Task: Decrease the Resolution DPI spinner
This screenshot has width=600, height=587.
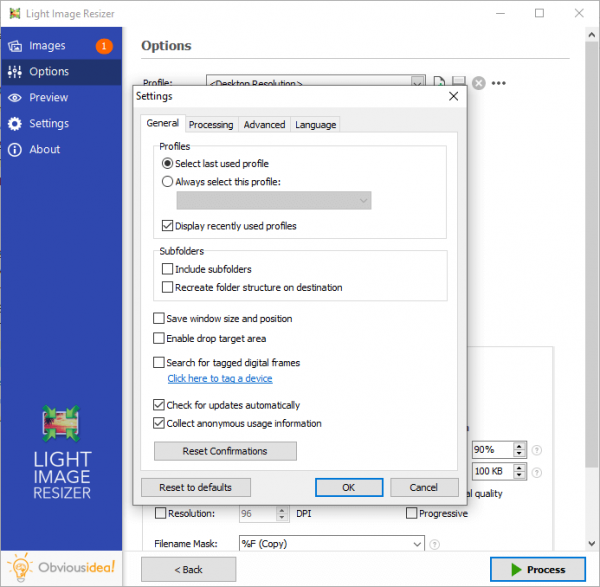Action: pyautogui.click(x=282, y=517)
